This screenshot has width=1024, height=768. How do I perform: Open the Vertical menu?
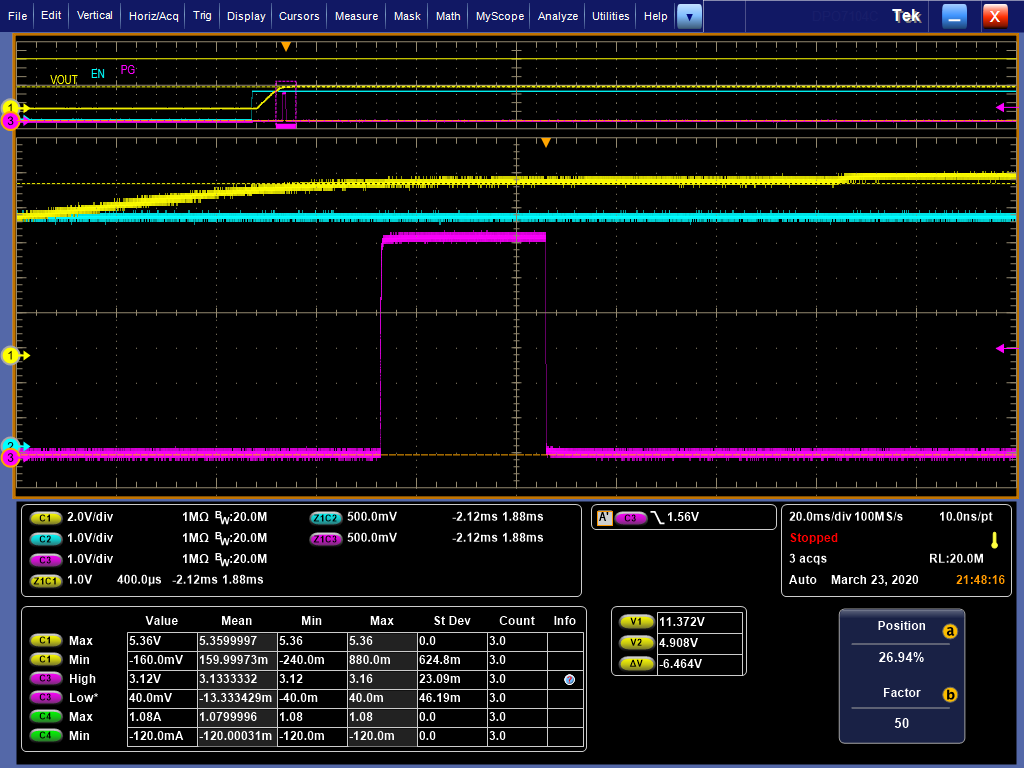point(95,16)
